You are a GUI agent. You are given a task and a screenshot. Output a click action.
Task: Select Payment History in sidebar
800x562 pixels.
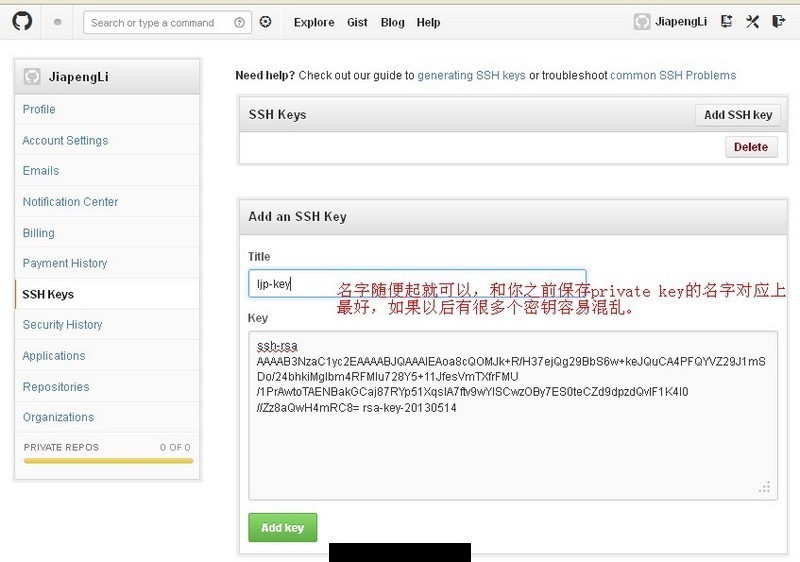click(x=107, y=263)
